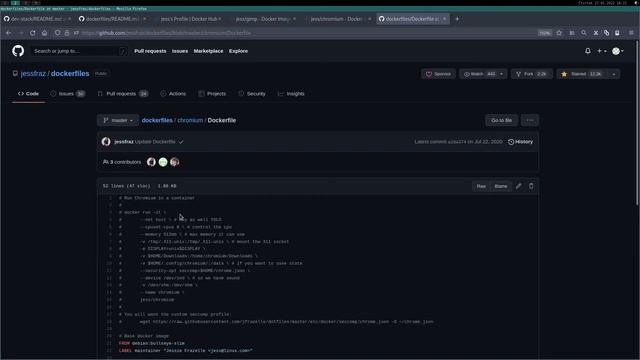
Task: Click the page vertical scrollbar
Action: click(637, 122)
